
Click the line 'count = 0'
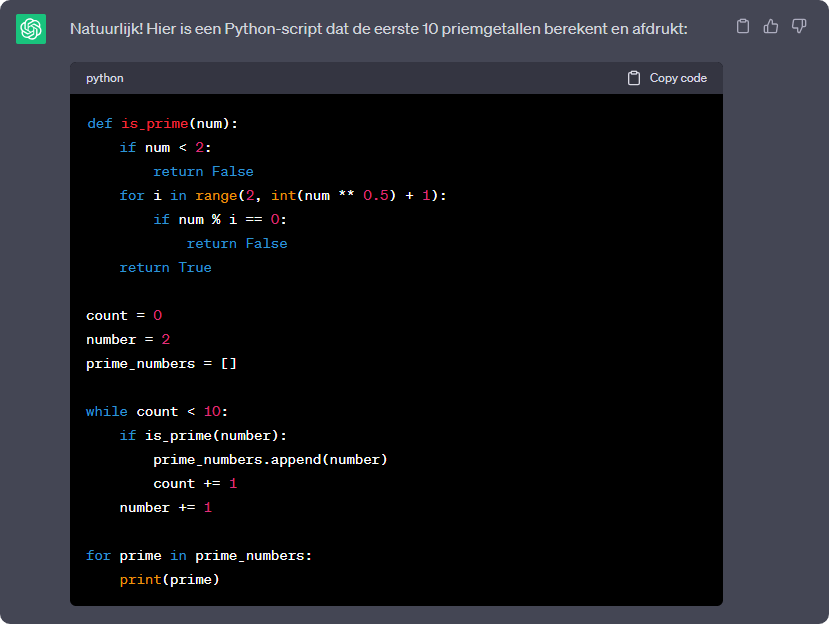click(x=124, y=316)
